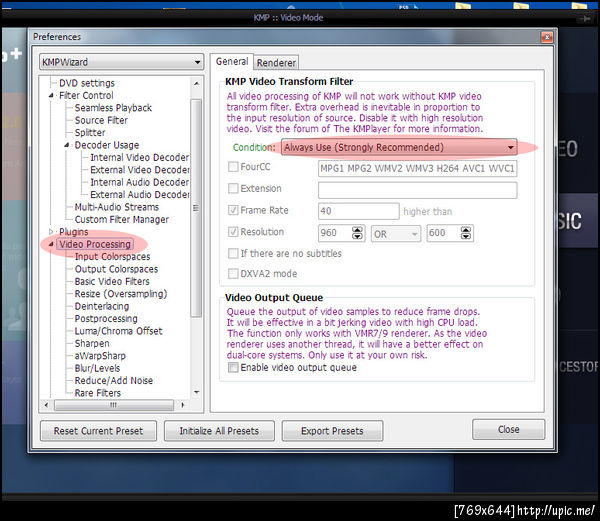Select Plugins in the tree
Screen dimensions: 600x521
[x=73, y=232]
